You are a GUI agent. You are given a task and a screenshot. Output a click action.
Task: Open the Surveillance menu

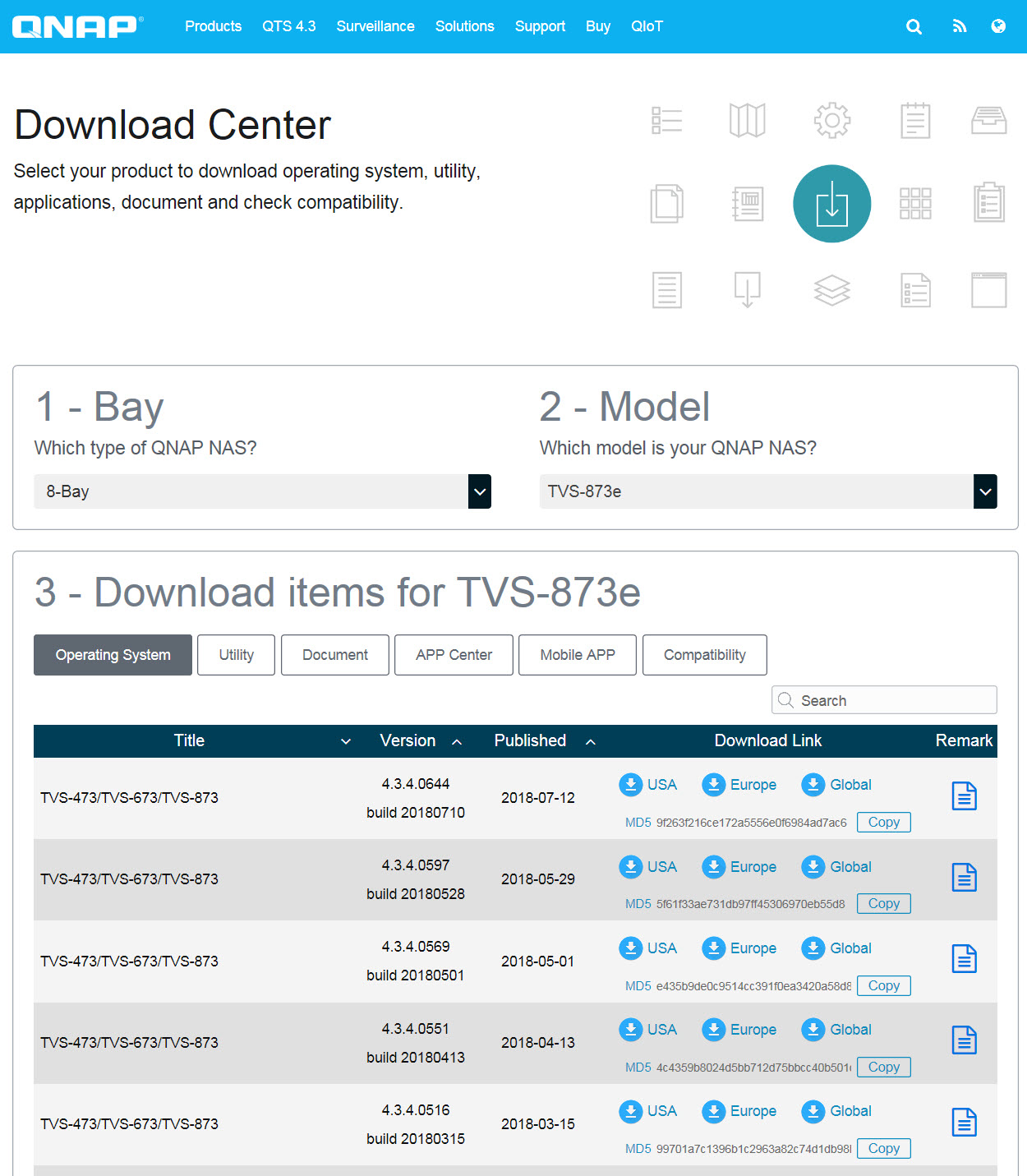click(375, 26)
